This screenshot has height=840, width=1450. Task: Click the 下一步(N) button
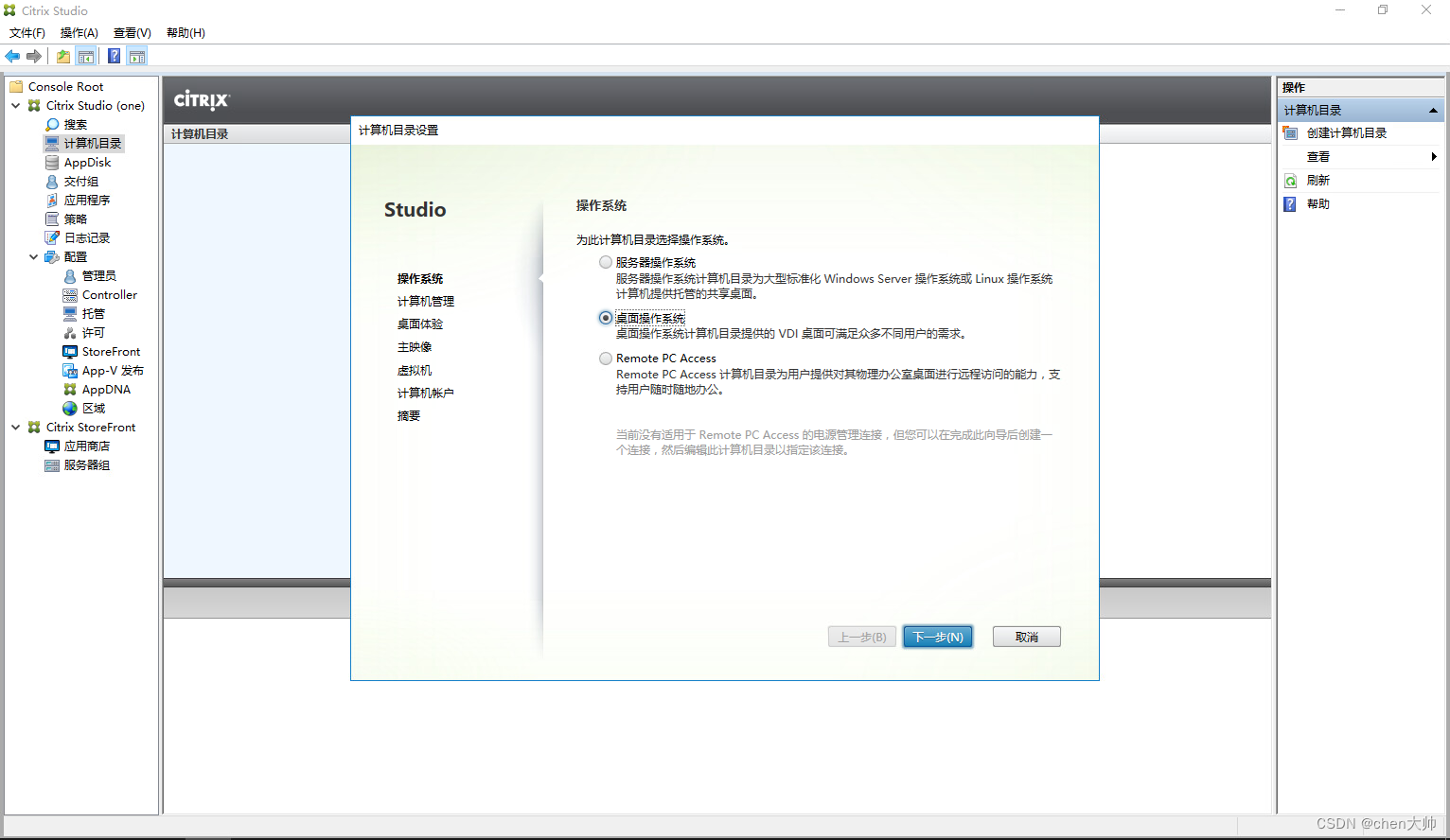[x=938, y=637]
